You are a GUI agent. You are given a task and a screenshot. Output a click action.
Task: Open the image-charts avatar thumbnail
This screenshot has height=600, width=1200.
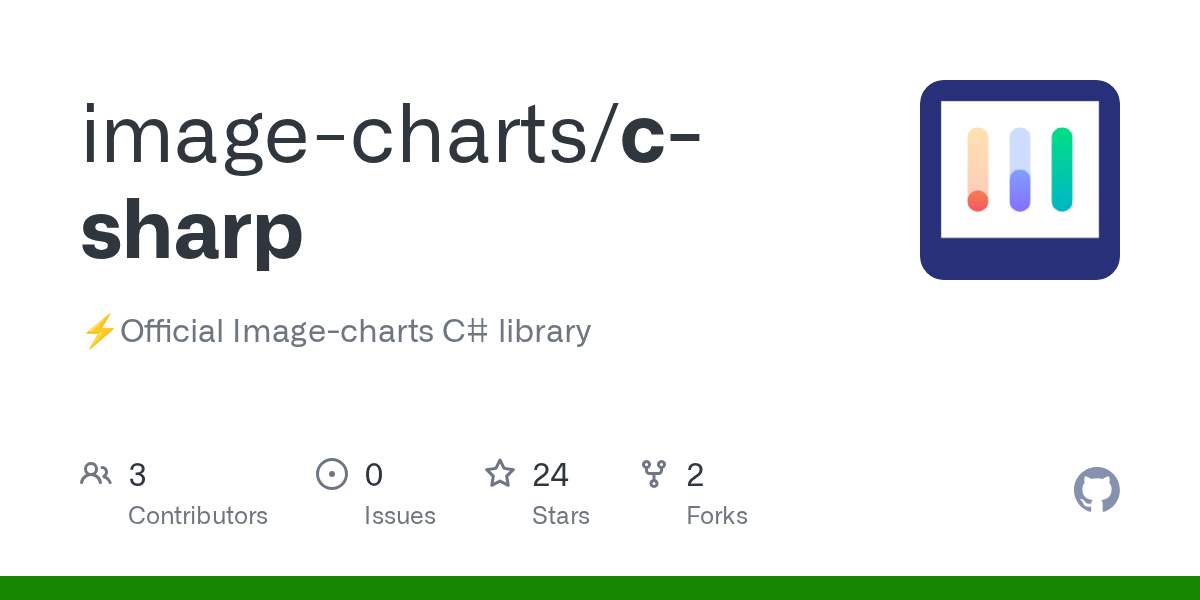(1020, 180)
